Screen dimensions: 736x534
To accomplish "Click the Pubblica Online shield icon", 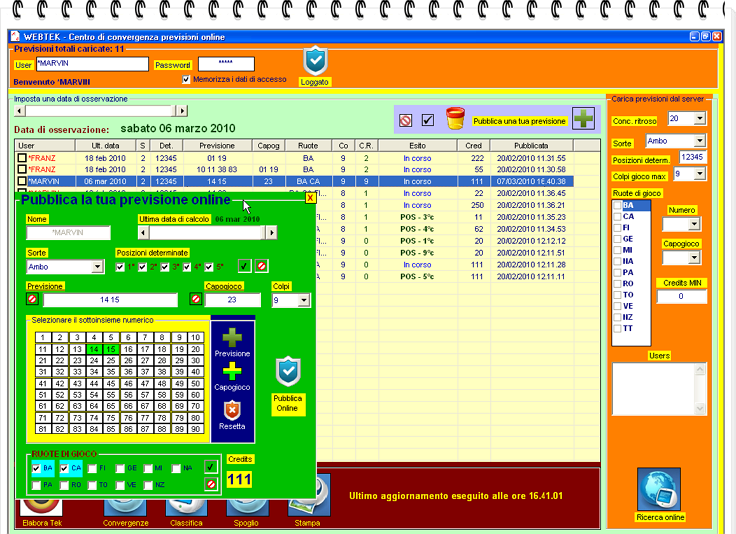I will tap(288, 372).
